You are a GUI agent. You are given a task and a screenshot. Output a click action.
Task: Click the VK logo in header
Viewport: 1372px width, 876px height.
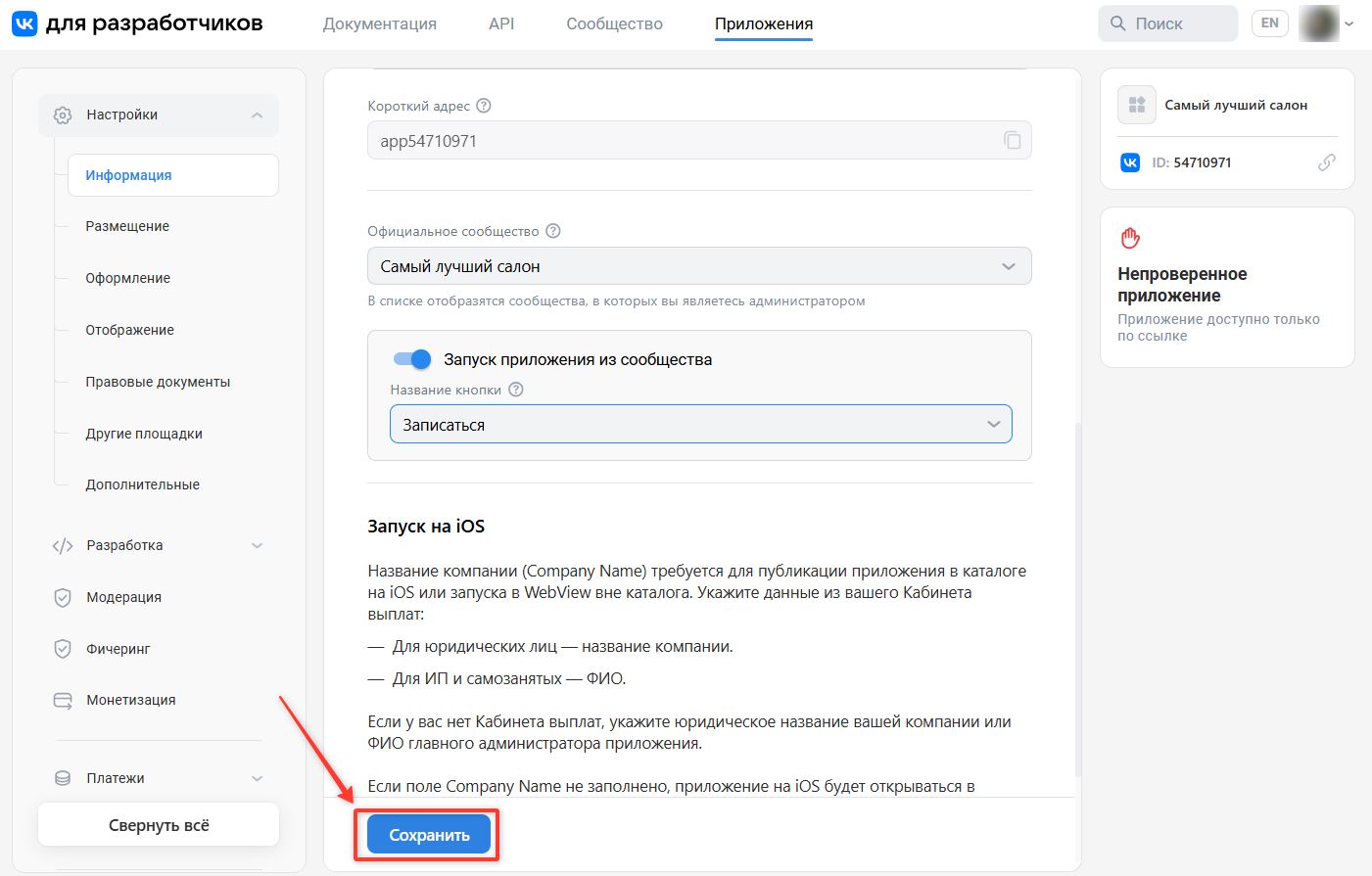[x=24, y=23]
